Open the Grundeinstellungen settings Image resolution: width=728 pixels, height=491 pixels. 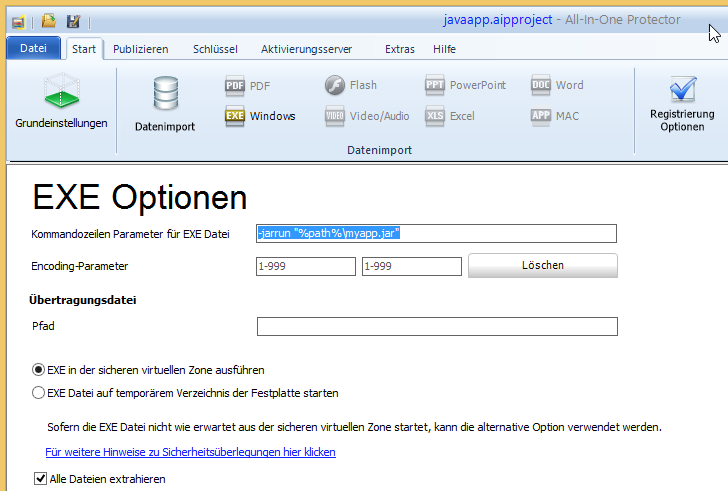(x=61, y=103)
